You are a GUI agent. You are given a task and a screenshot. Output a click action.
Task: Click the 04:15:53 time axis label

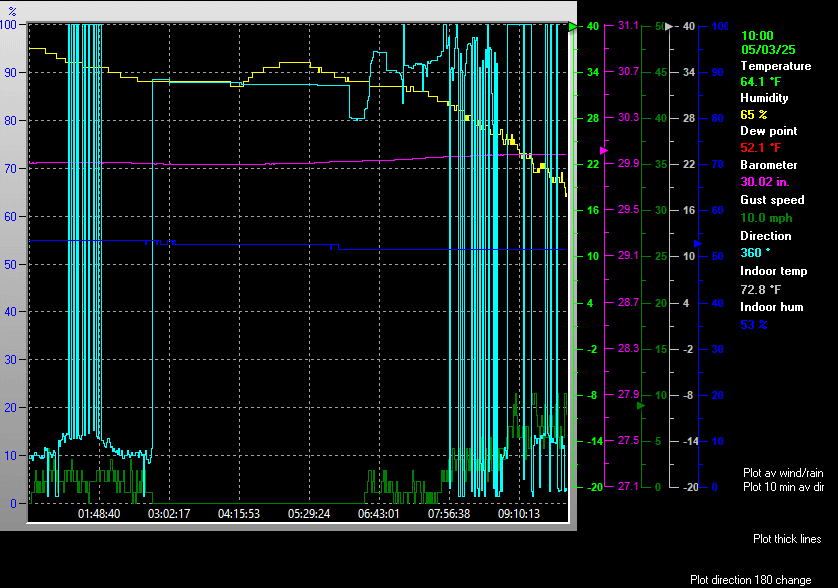(239, 514)
